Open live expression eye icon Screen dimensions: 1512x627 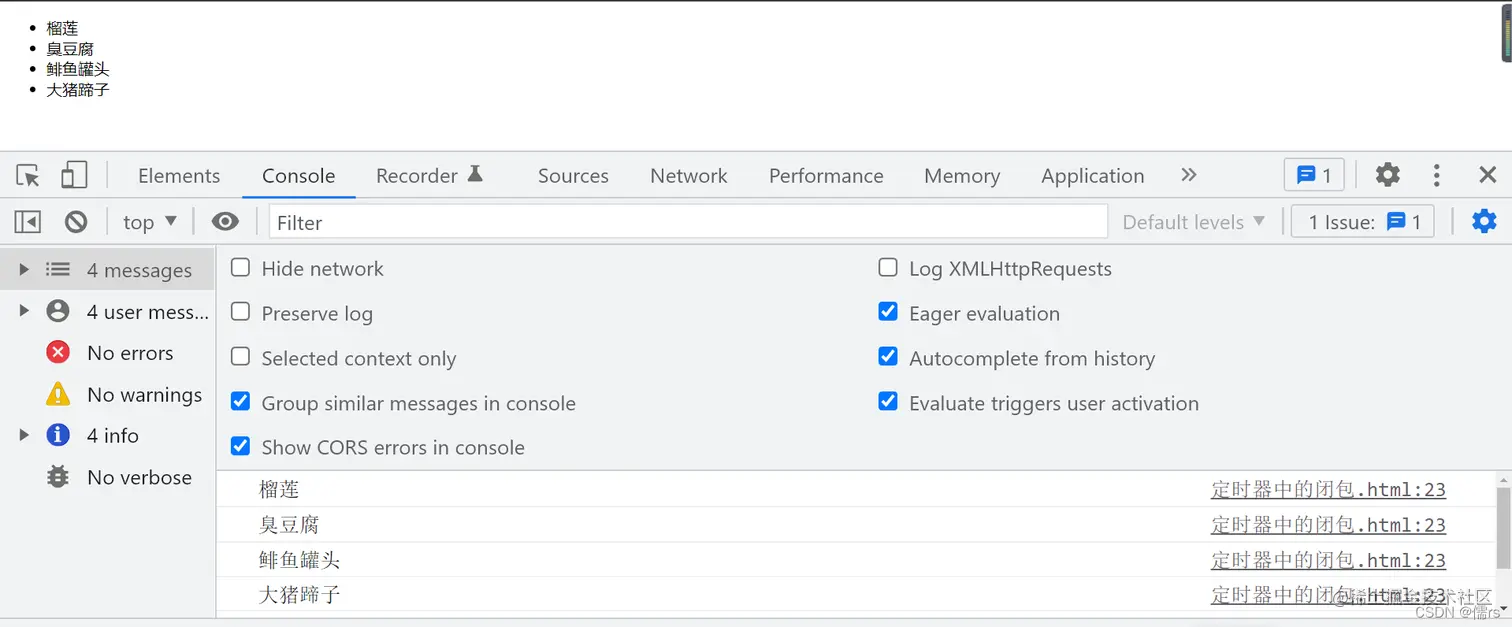226,222
